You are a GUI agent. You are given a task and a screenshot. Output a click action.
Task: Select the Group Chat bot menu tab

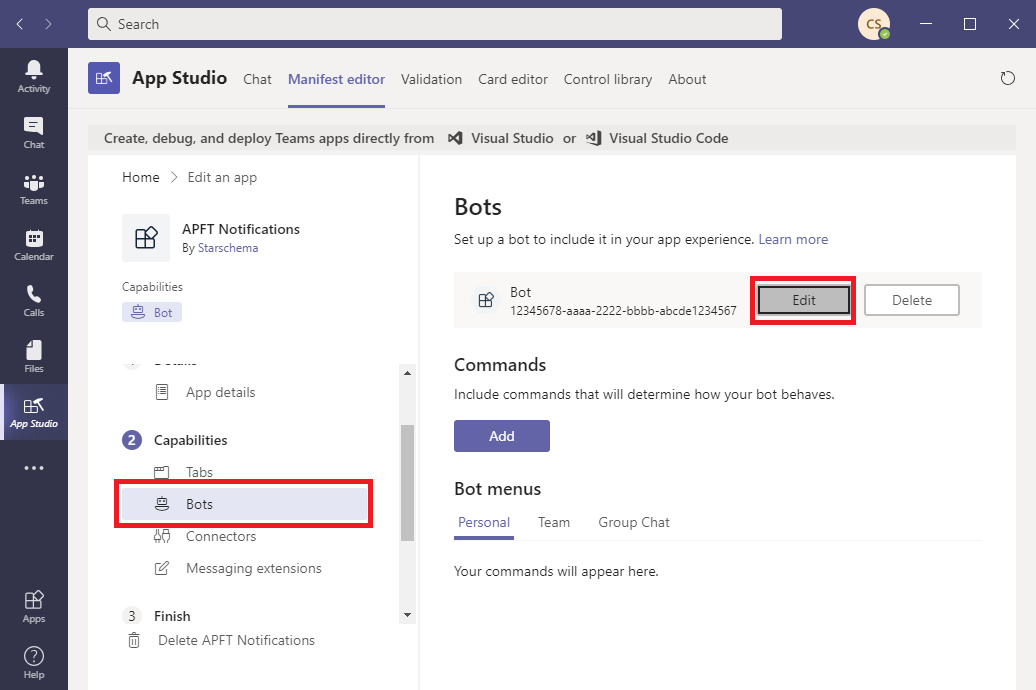634,522
